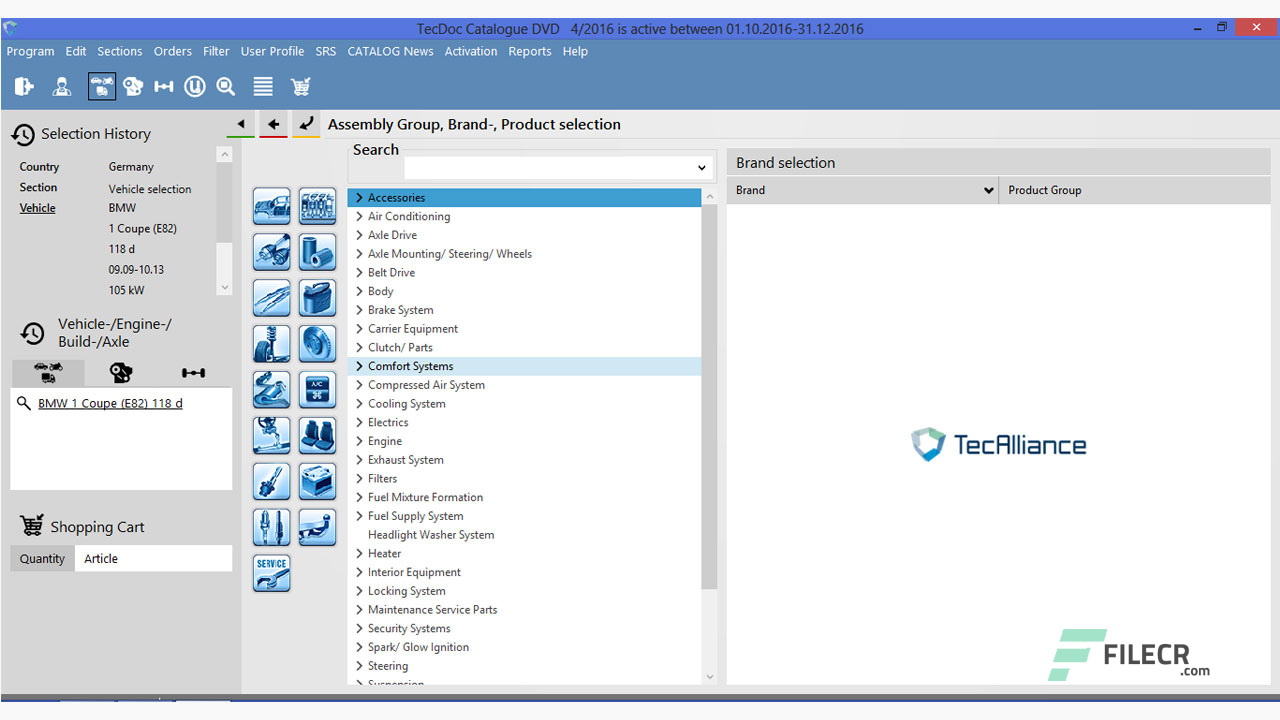This screenshot has height=720, width=1280.
Task: Switch to the axle tab in history panel
Action: [194, 373]
